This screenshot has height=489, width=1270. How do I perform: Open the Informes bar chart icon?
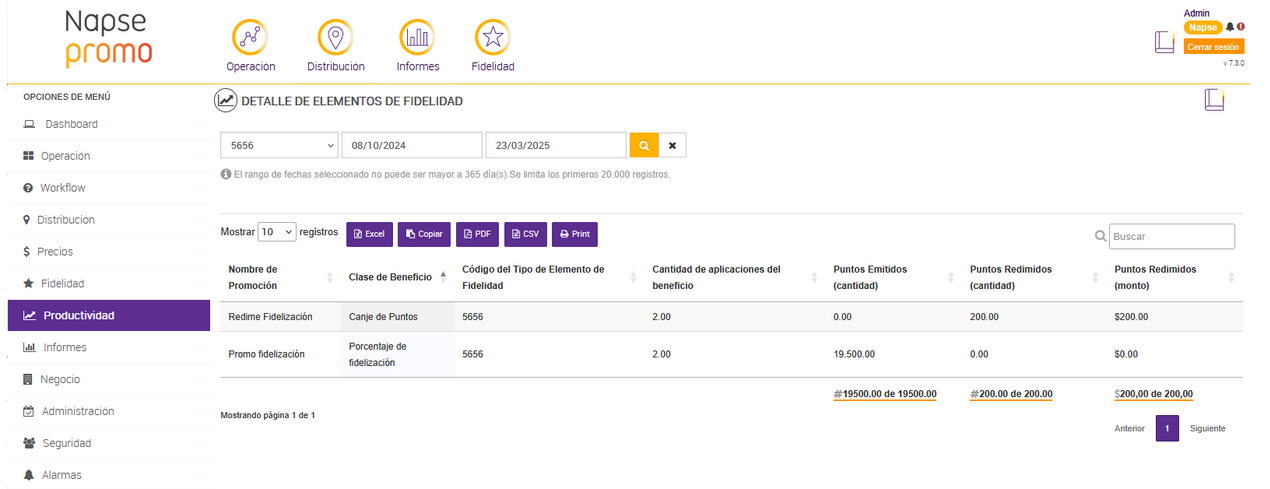coord(417,38)
